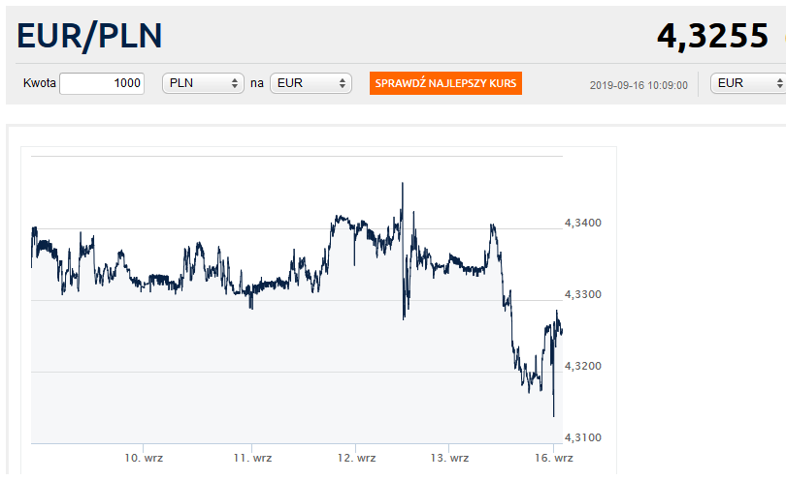Click the 4,3100 bottom axis label
Screen dimensions: 786x480
[583, 438]
